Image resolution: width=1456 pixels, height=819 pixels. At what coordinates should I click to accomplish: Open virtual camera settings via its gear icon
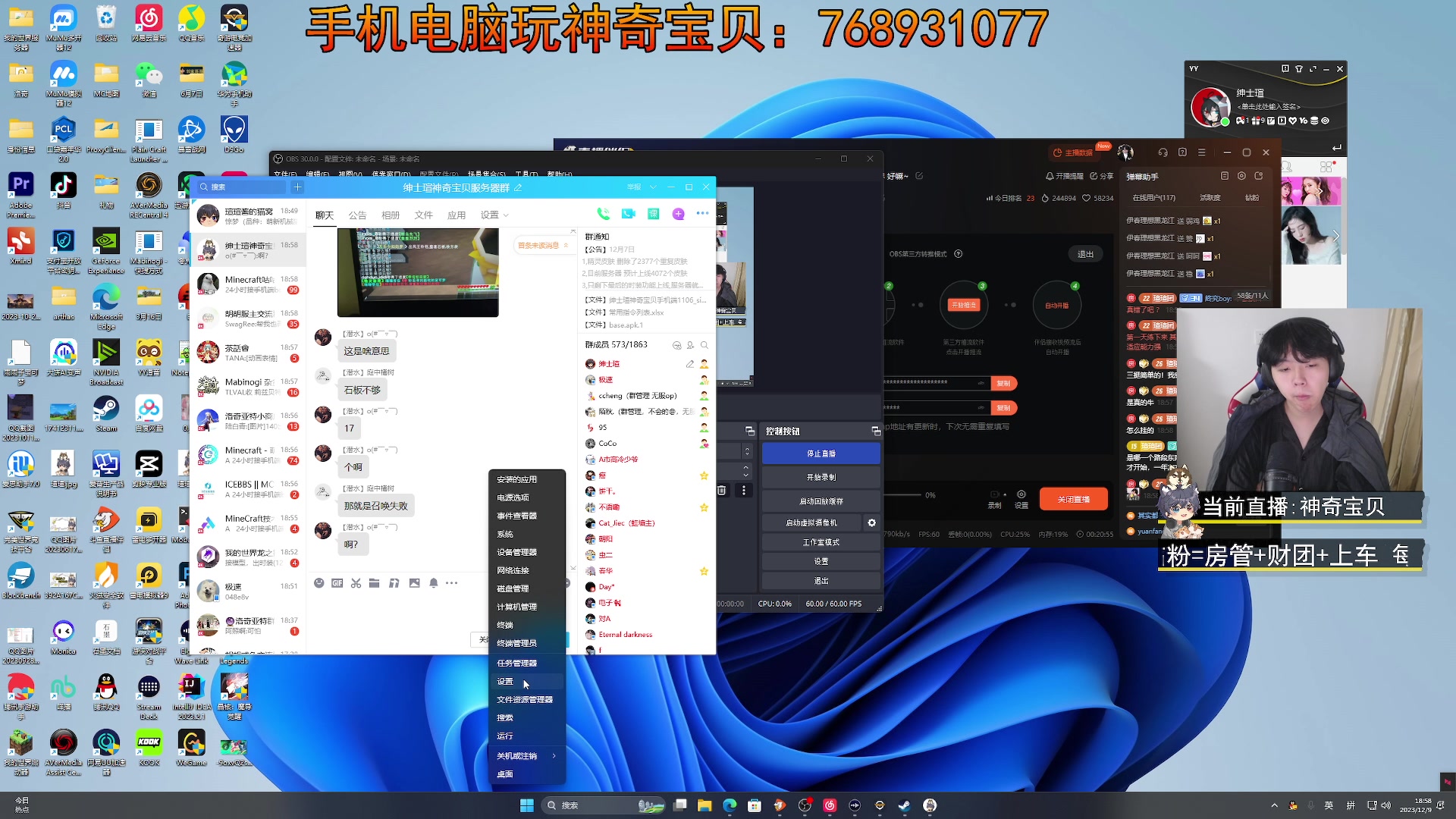click(871, 522)
